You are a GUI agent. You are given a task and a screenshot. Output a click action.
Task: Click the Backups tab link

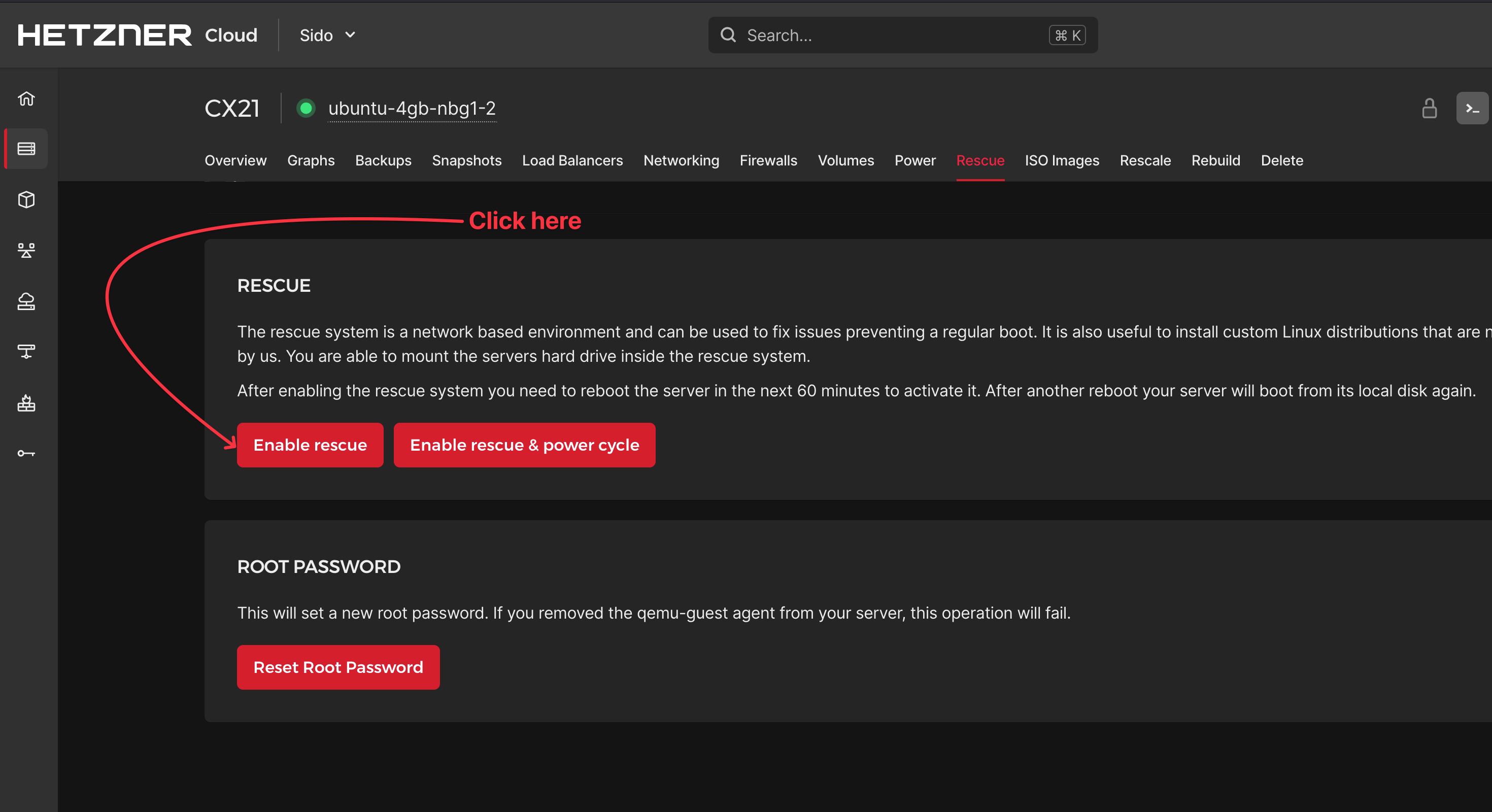tap(384, 161)
